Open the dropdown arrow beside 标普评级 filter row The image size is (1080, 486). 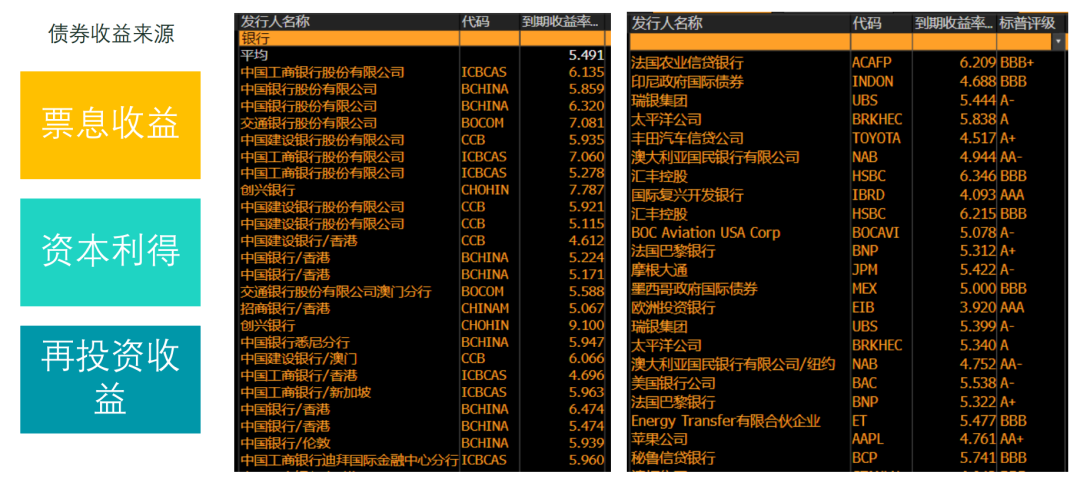click(x=1058, y=42)
